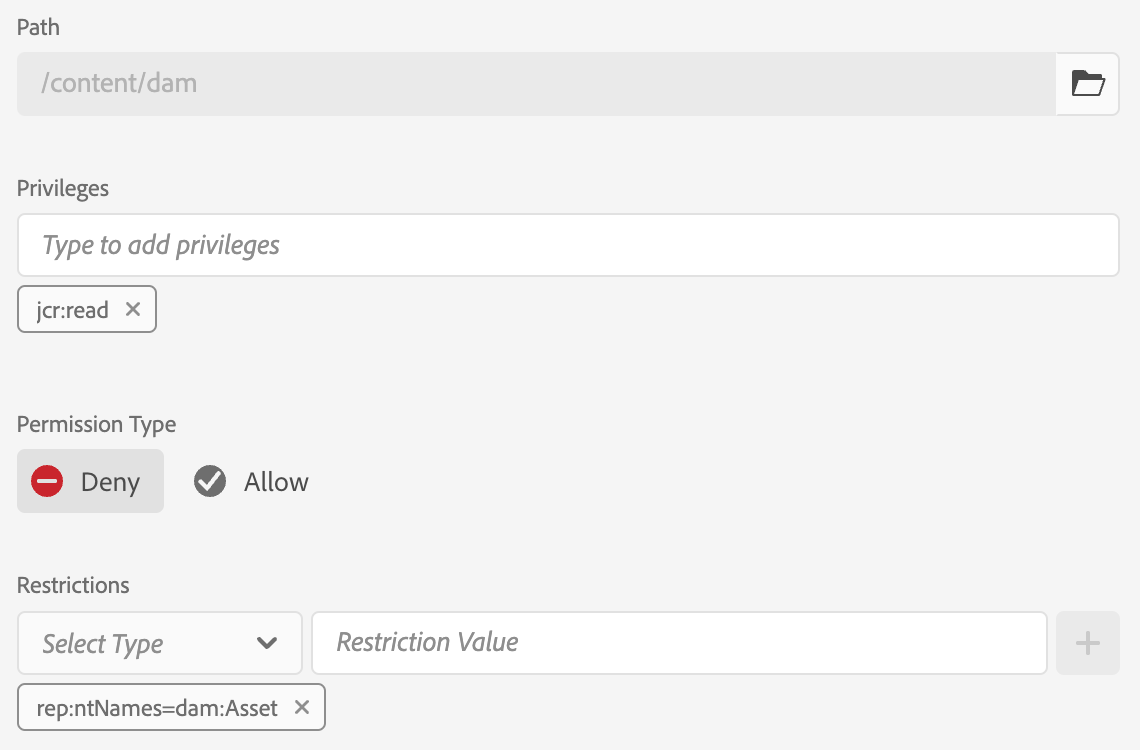The height and width of the screenshot is (750, 1140).
Task: Select Deny as the permission type
Action: click(90, 481)
